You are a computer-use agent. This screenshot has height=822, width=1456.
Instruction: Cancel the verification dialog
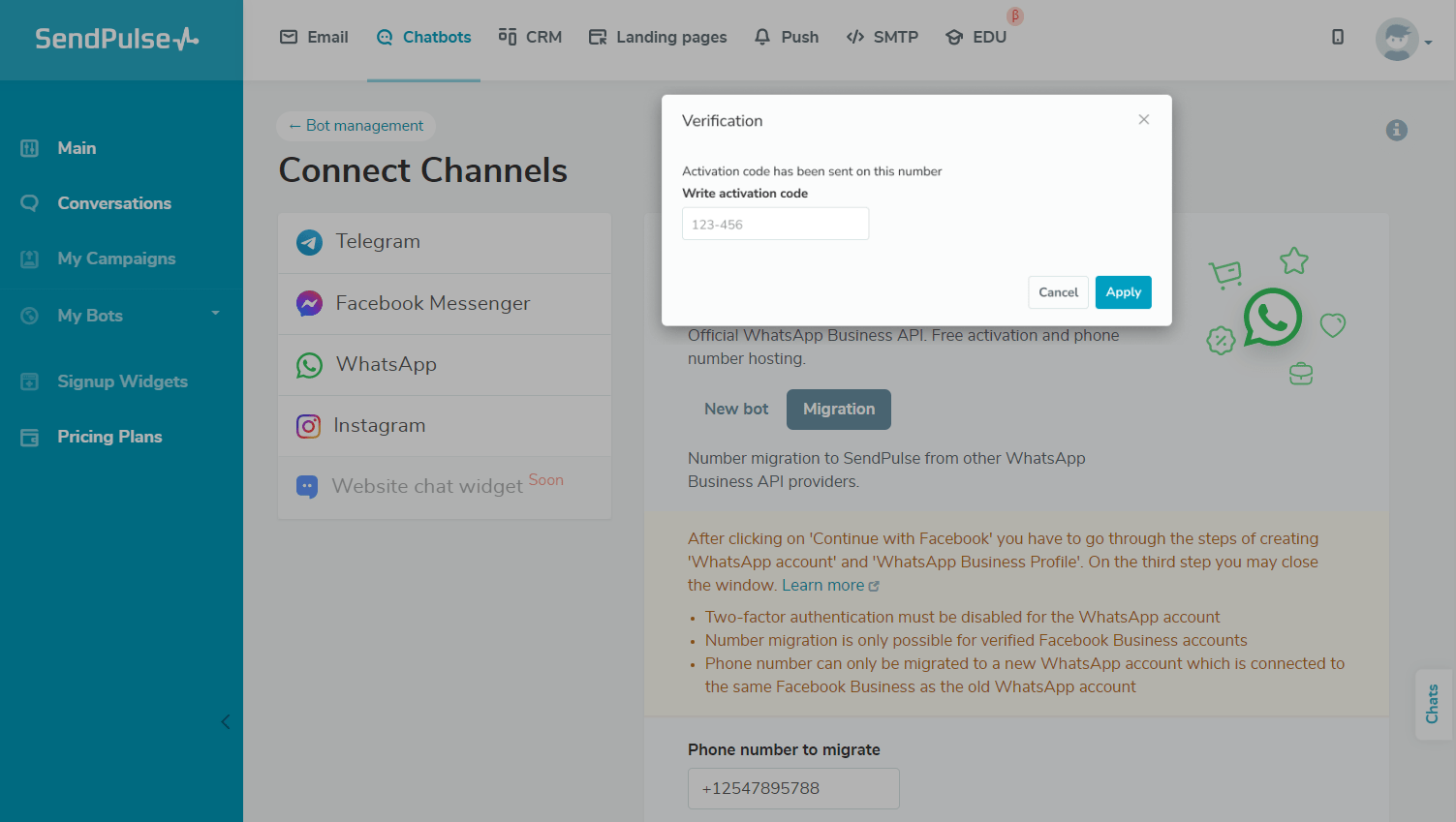[1058, 292]
